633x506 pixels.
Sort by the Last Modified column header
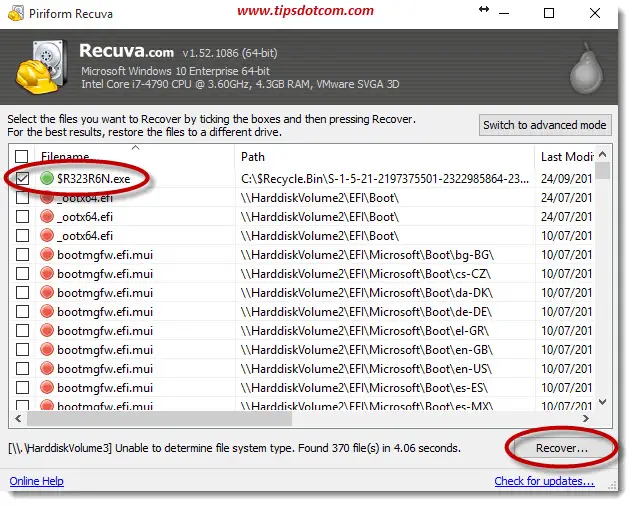565,157
